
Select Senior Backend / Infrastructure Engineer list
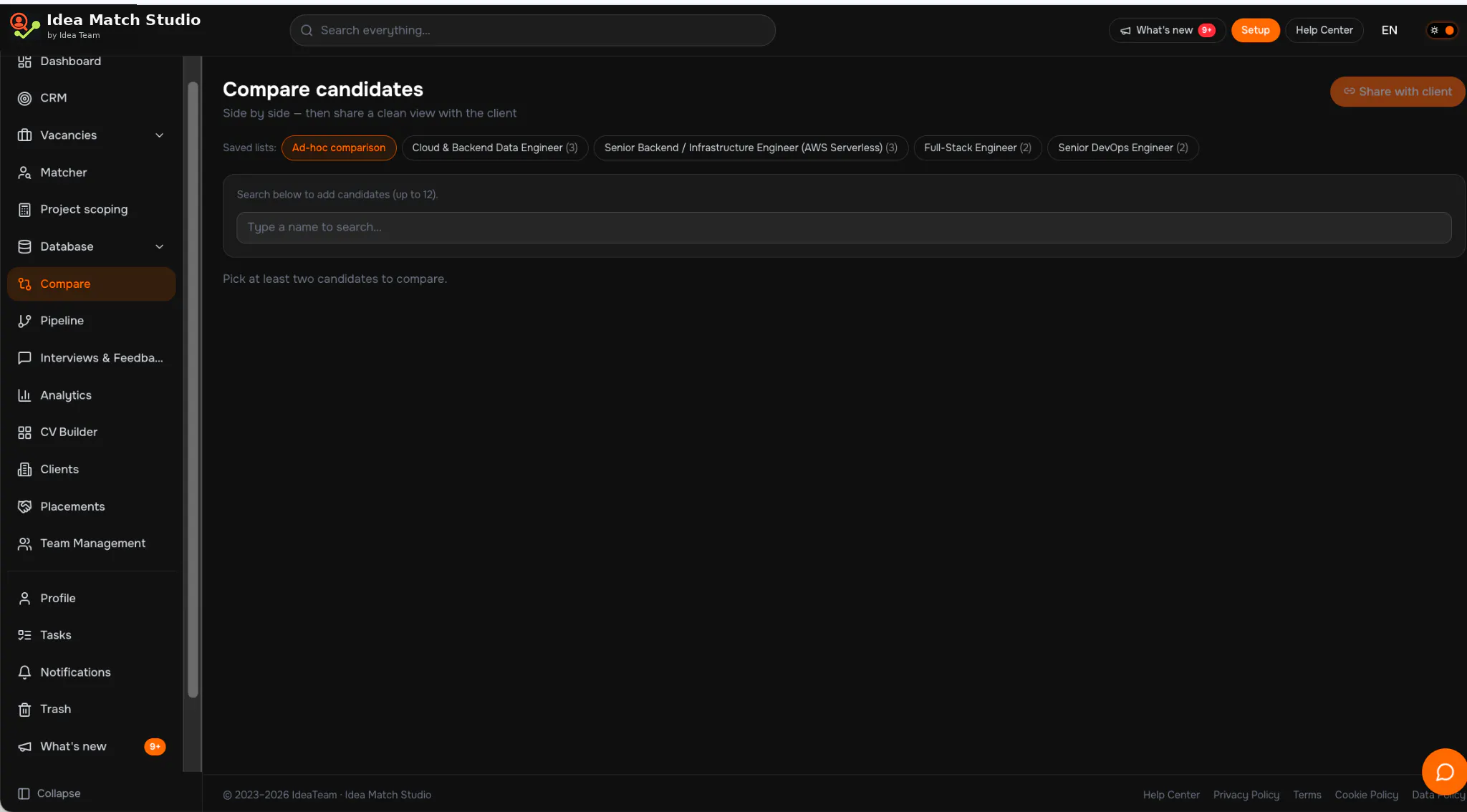pyautogui.click(x=751, y=148)
